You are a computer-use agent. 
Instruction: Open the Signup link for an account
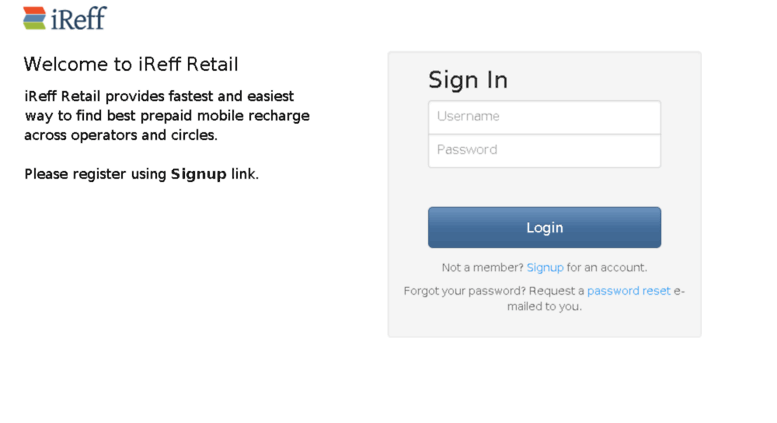(545, 267)
